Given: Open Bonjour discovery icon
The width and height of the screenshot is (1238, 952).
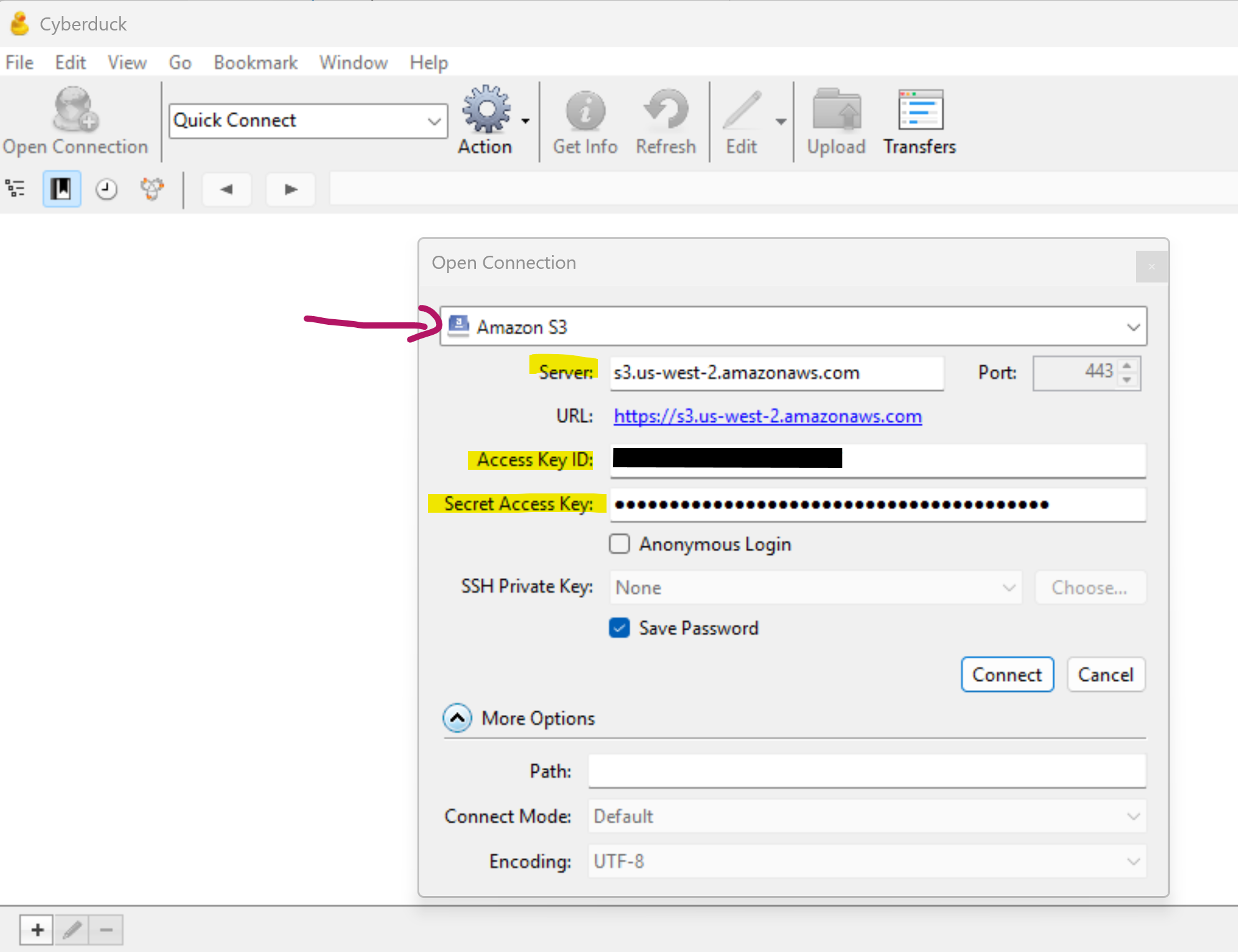Looking at the screenshot, I should pos(152,189).
